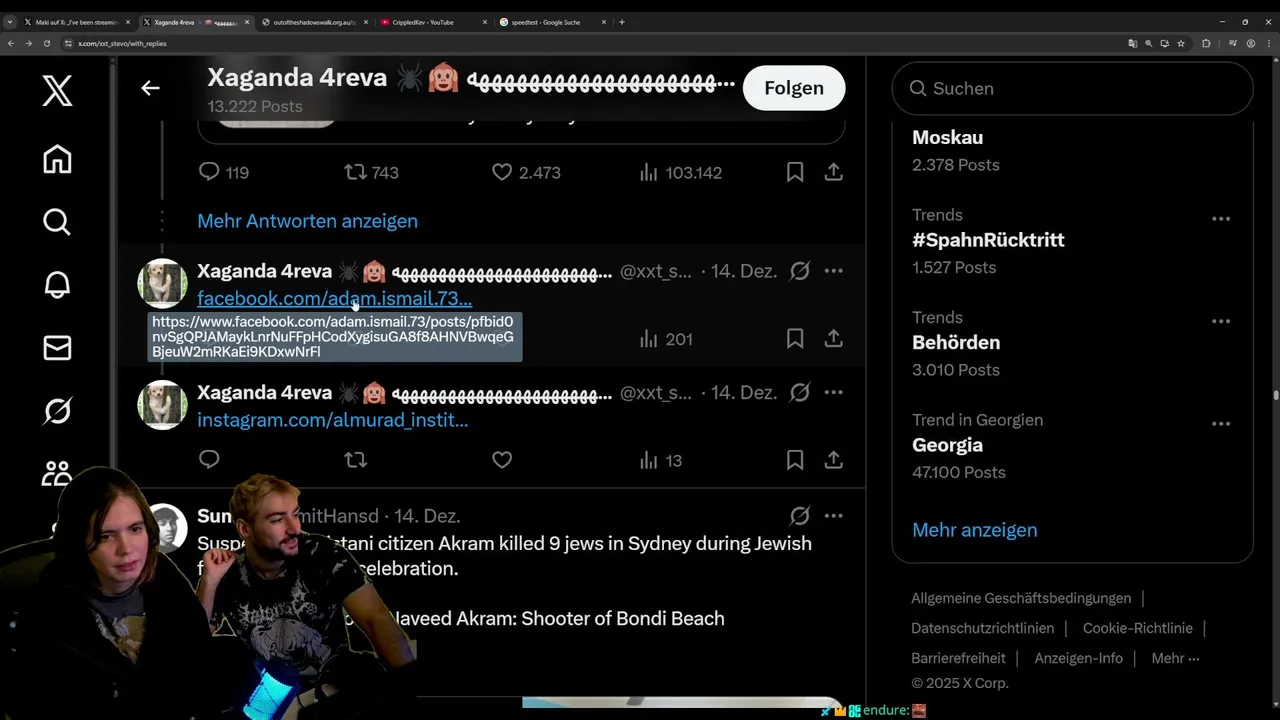Open Datenschutzrichtlinien link

pos(982,628)
